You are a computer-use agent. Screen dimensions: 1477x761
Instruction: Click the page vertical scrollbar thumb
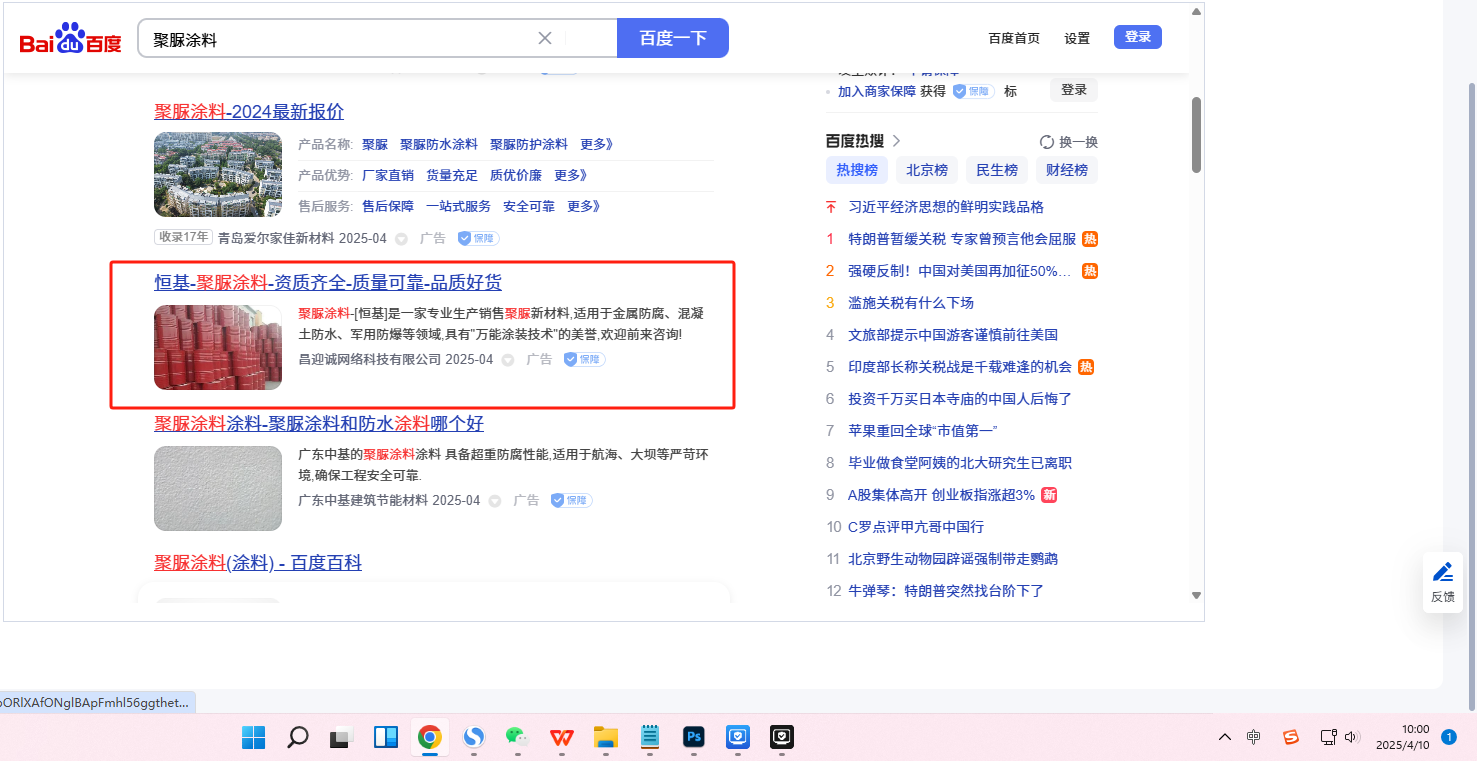point(1196,135)
